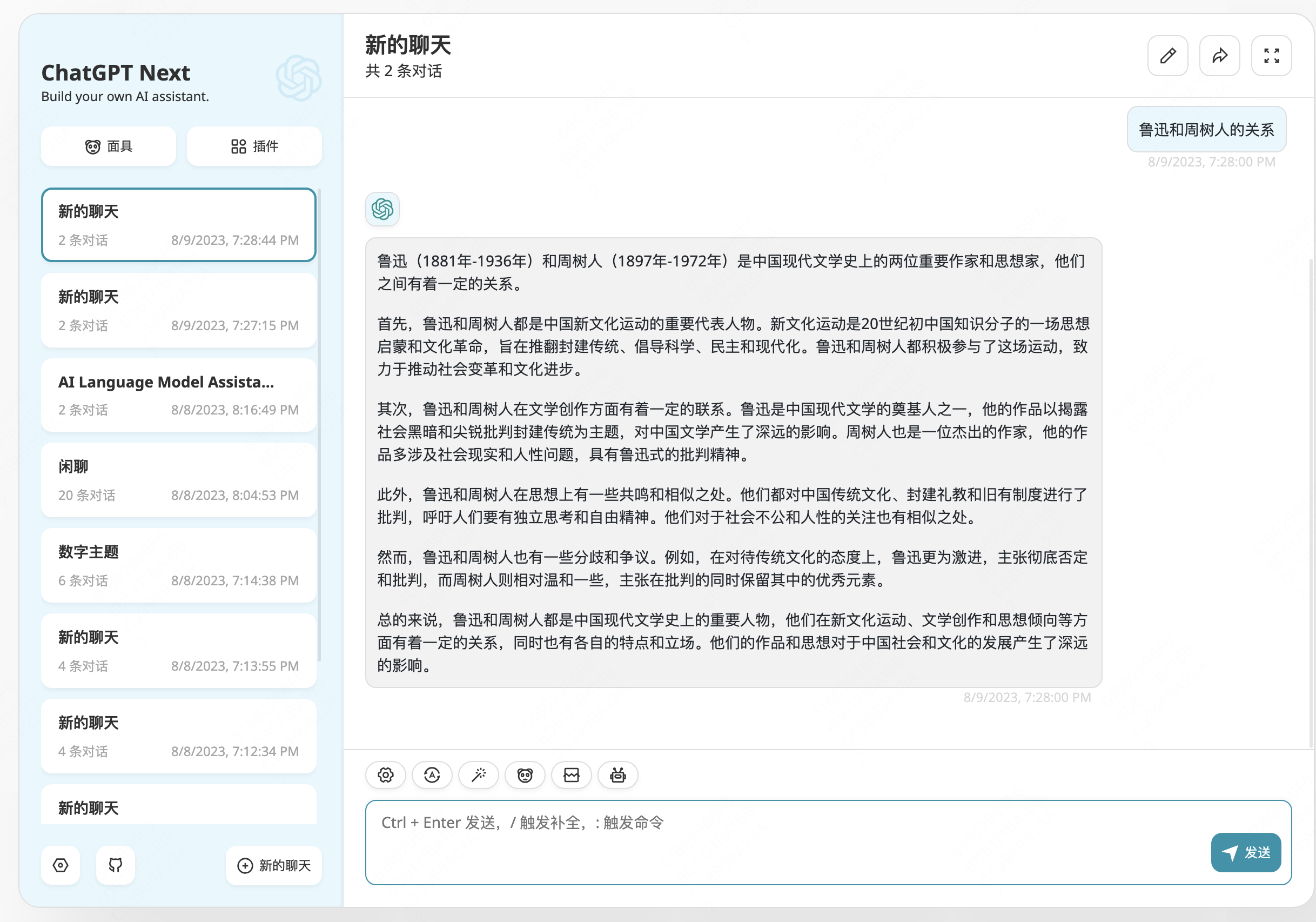Open prompt shortcuts magic wand icon
This screenshot has width=1316, height=922.
pyautogui.click(x=479, y=775)
